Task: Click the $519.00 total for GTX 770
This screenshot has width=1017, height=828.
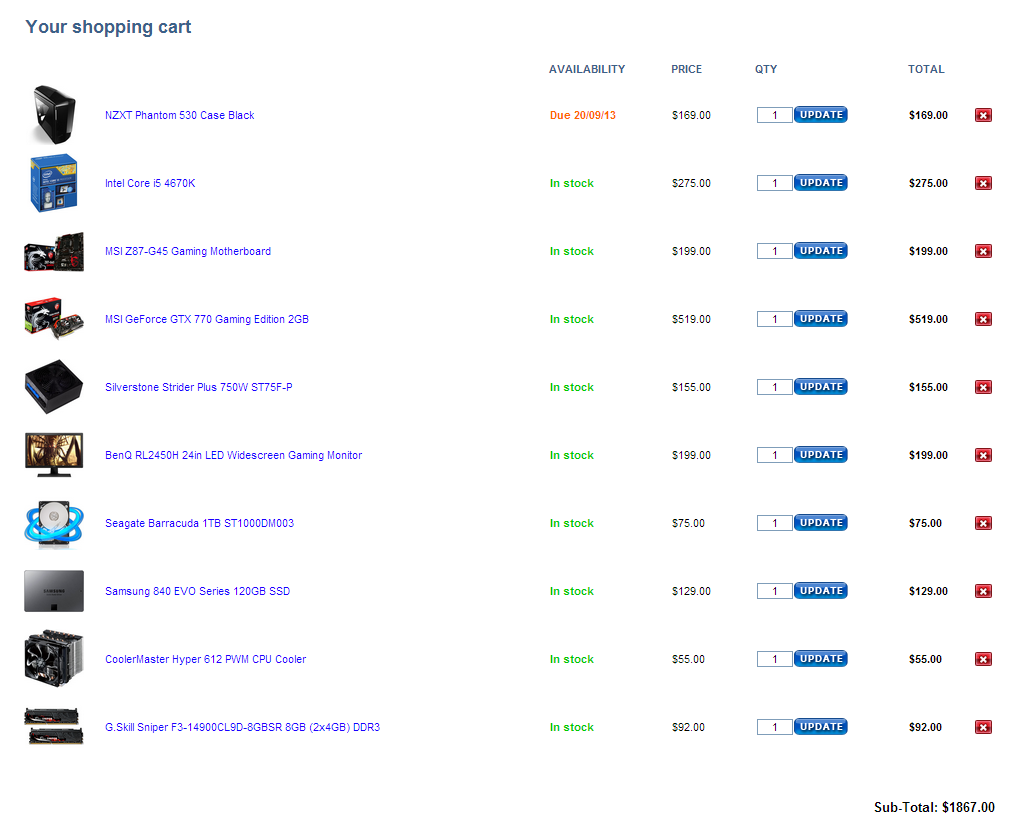Action: click(928, 320)
